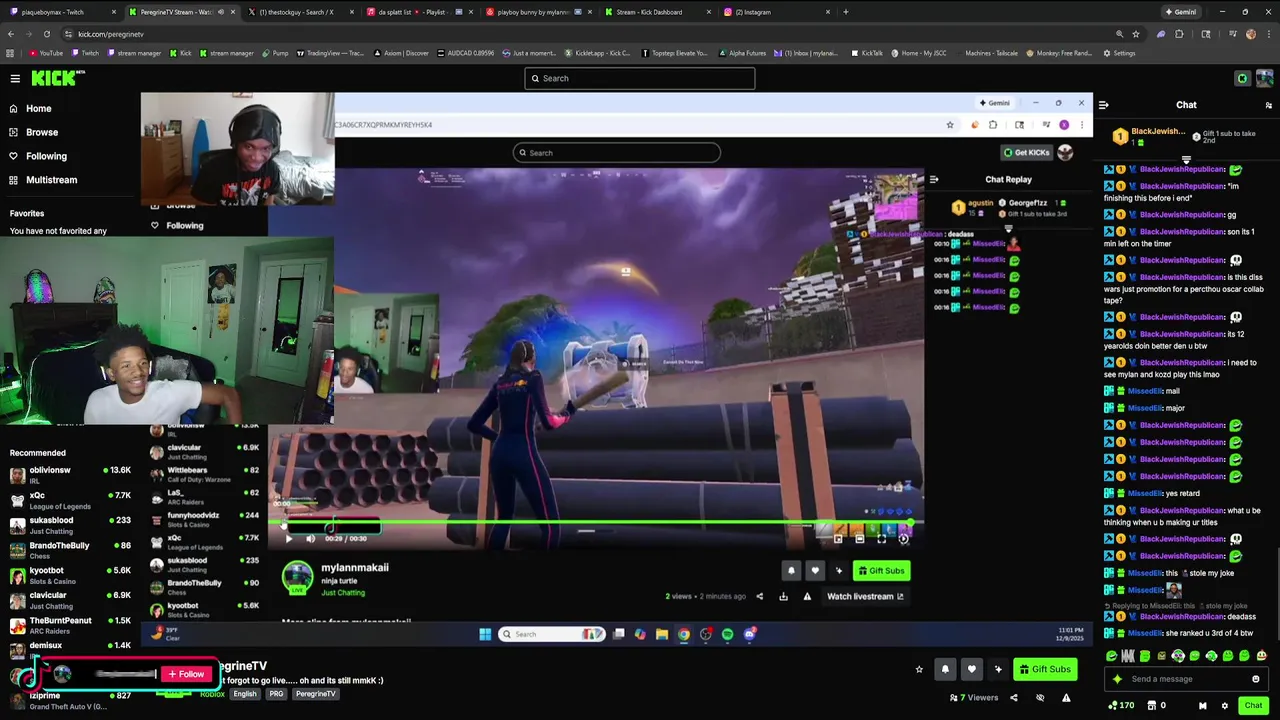The width and height of the screenshot is (1280, 720).
Task: Open Browse in Kick sidebar
Action: (x=34, y=132)
